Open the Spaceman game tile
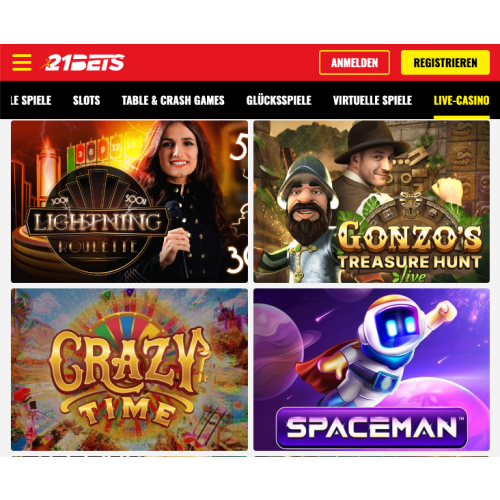 coord(371,370)
